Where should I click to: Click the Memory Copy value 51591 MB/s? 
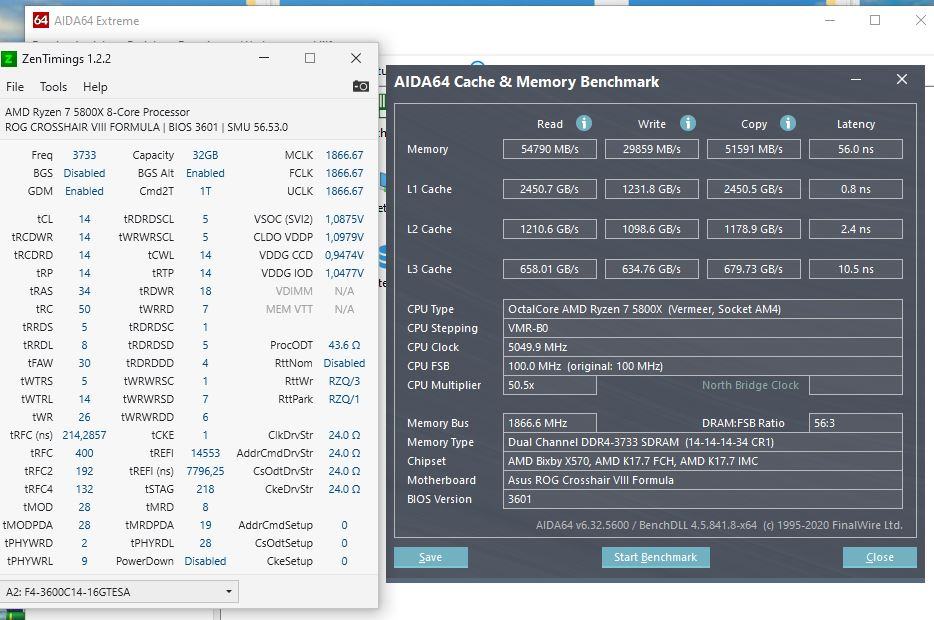(754, 149)
